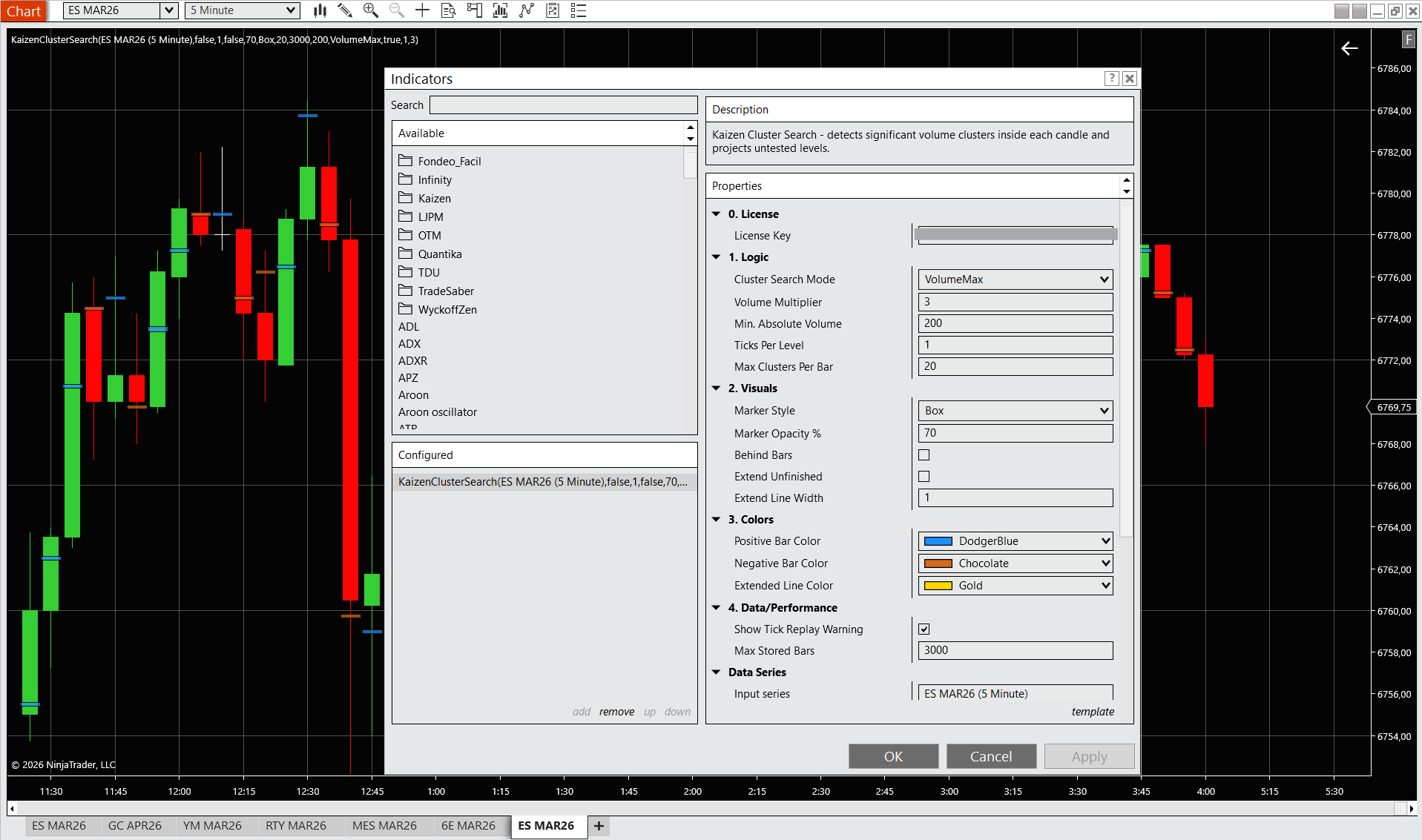Image resolution: width=1422 pixels, height=840 pixels.
Task: Open the Positive Bar Color DodgerBlue picker
Action: pyautogui.click(x=1015, y=541)
